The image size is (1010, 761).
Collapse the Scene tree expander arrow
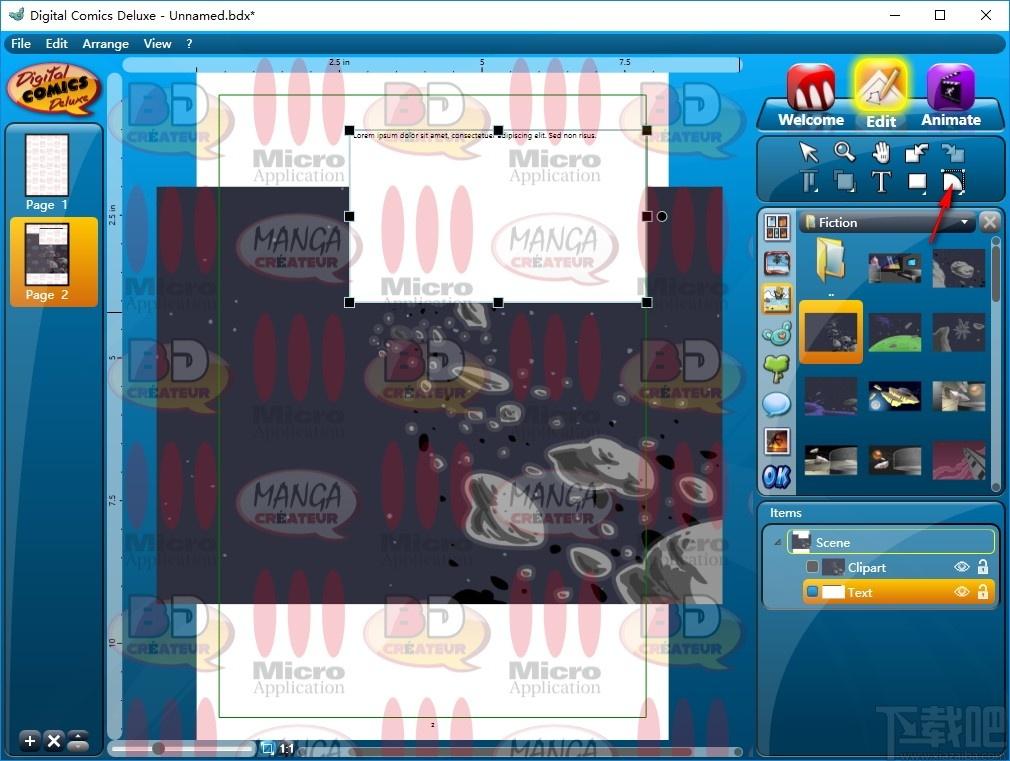(777, 543)
